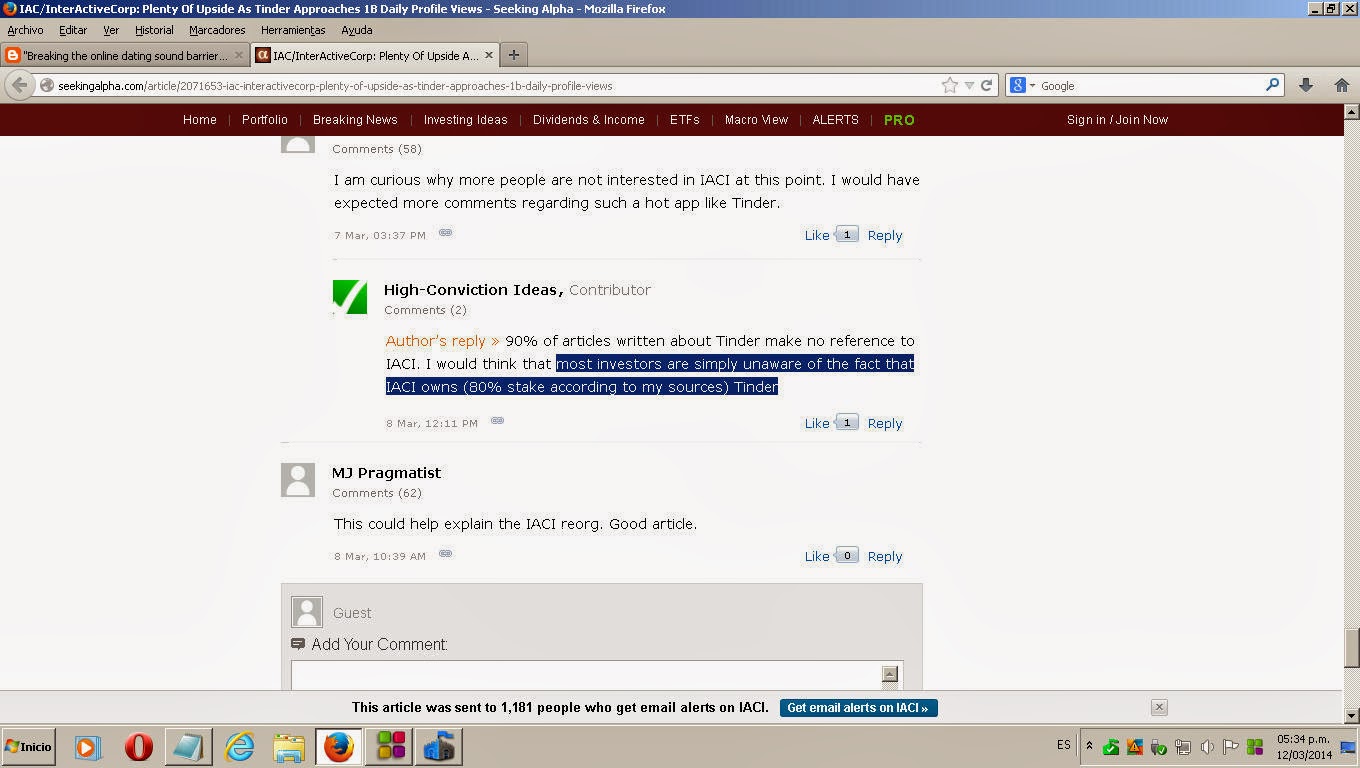Open the Ayuda menu

(x=357, y=30)
